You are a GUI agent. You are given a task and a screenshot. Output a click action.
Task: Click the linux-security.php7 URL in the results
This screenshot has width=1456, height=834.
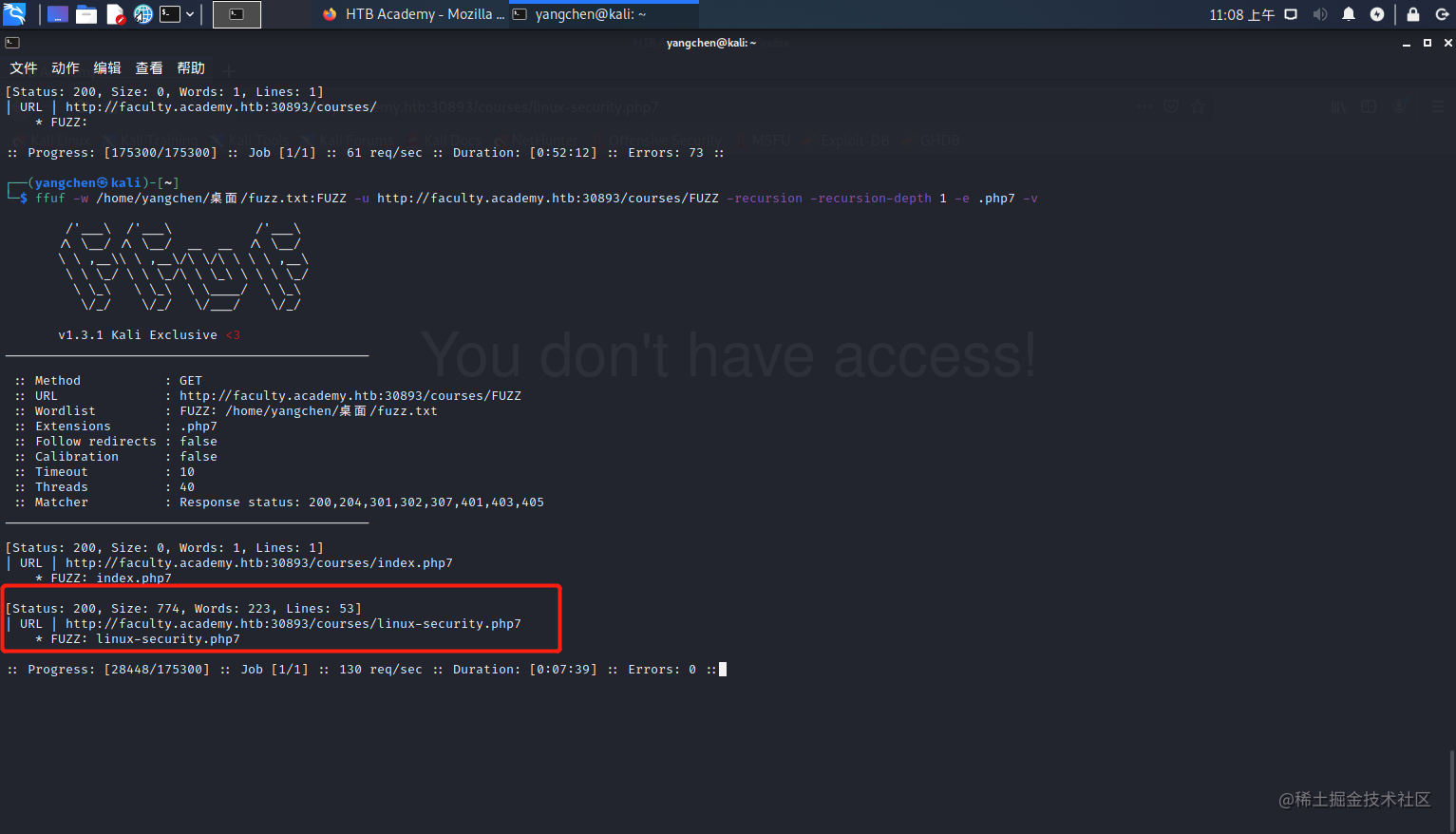point(293,623)
